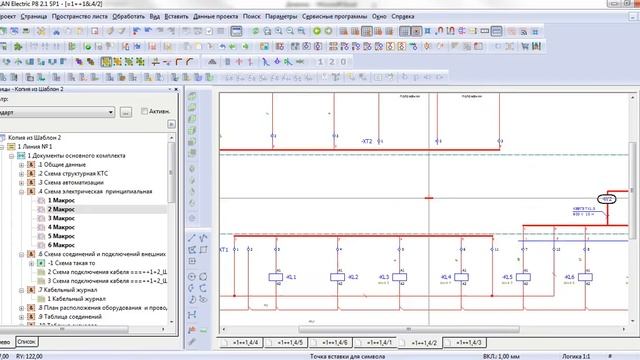Viewport: 640px width, 360px height.
Task: Select relay coil -KL1 symbol in schematic
Action: point(276,277)
